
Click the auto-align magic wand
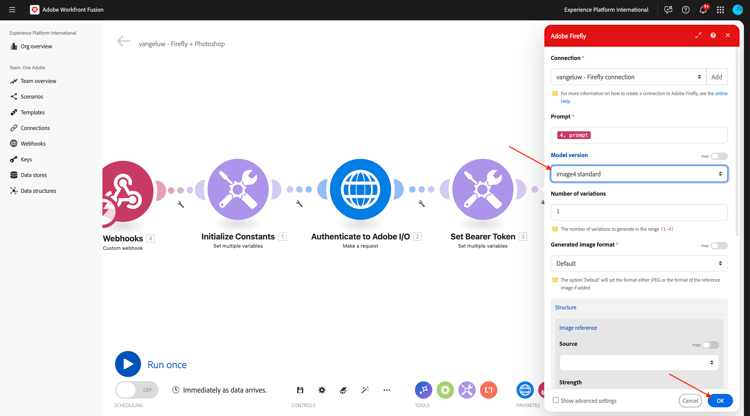(x=365, y=390)
